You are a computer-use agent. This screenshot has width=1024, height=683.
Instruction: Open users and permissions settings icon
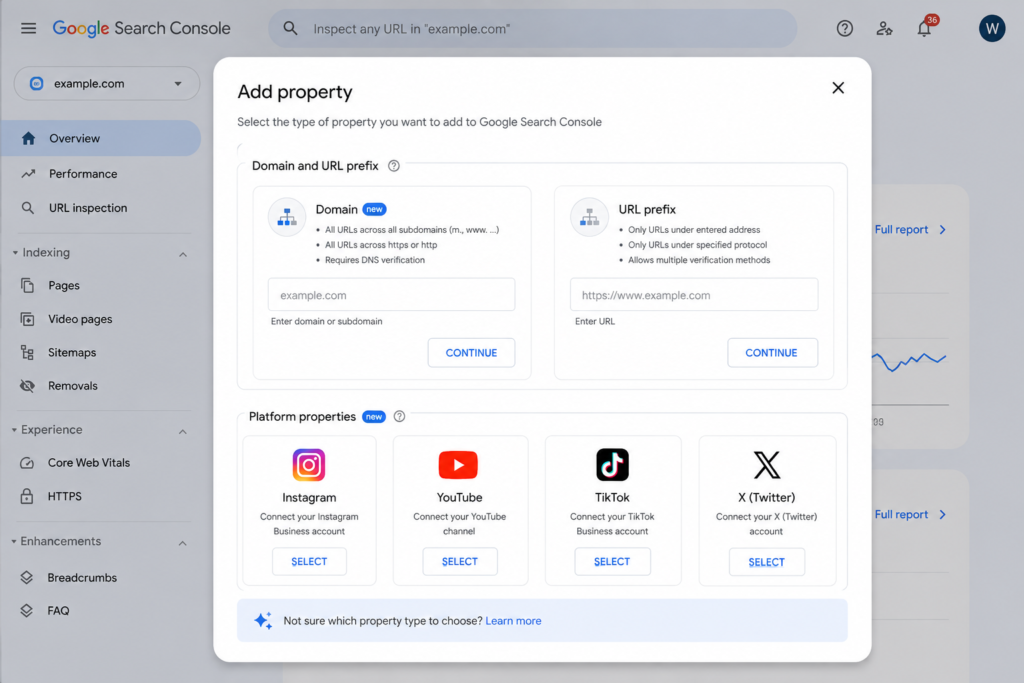(x=884, y=28)
